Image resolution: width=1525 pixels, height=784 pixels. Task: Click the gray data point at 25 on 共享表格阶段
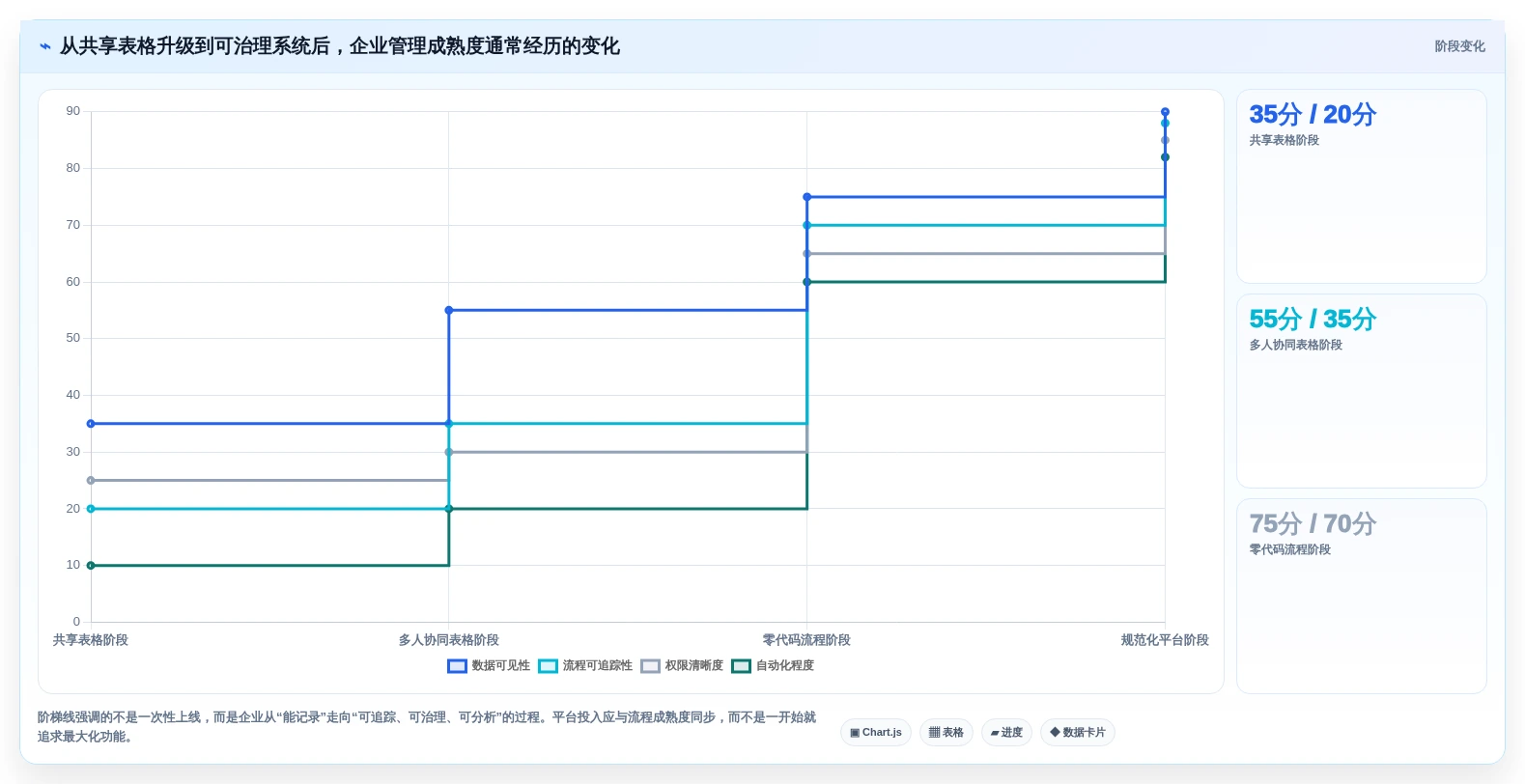pyautogui.click(x=91, y=481)
